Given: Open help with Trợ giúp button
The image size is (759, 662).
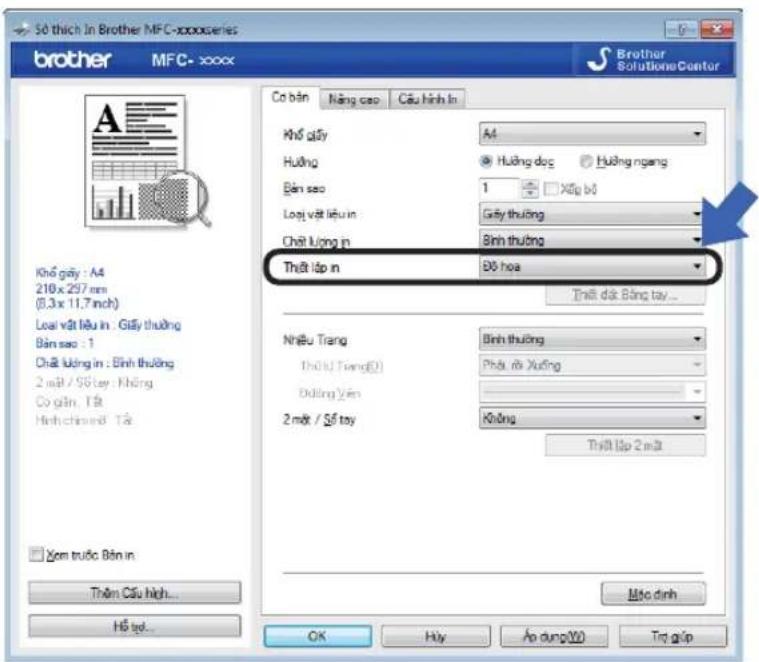Looking at the screenshot, I should (x=673, y=636).
